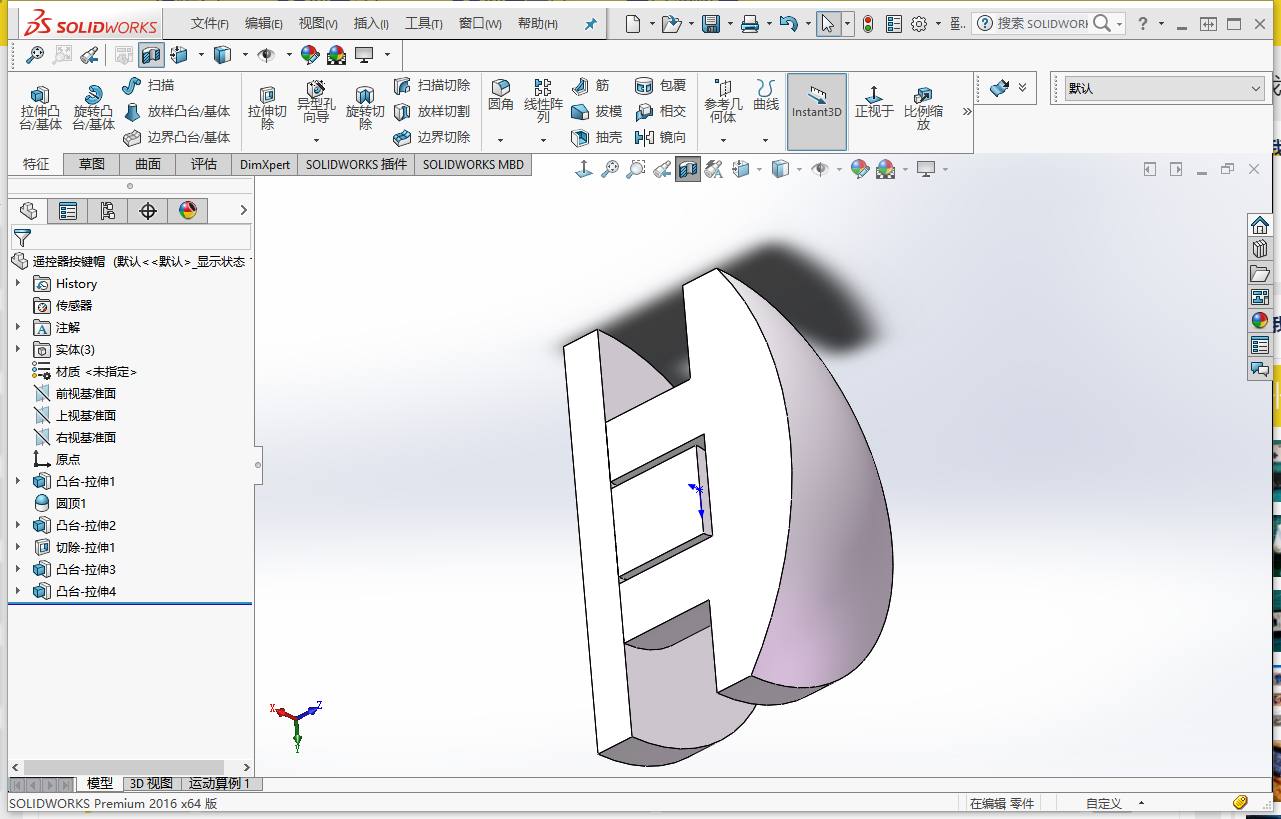Open the Curves (曲线) tool

(x=766, y=96)
